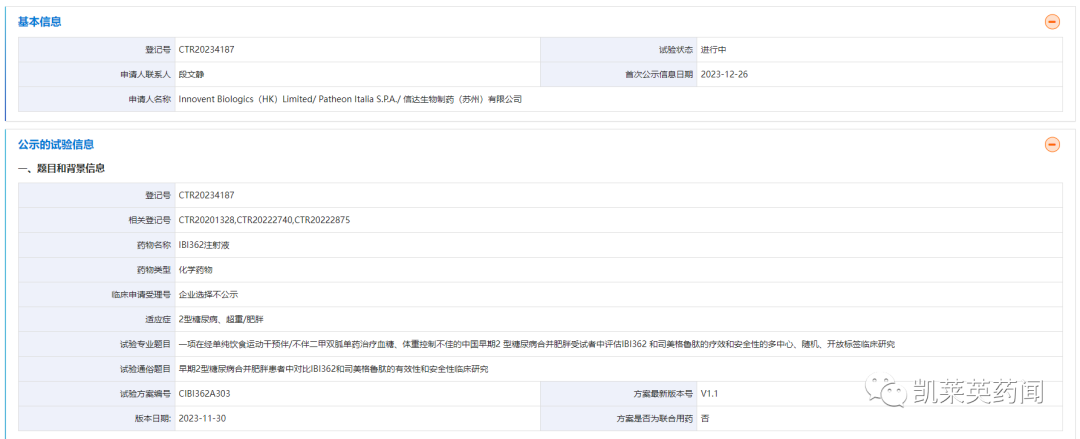1080x439 pixels.
Task: Click the indication 2型糖尿病、超重/肥胖
Action: [x=221, y=319]
